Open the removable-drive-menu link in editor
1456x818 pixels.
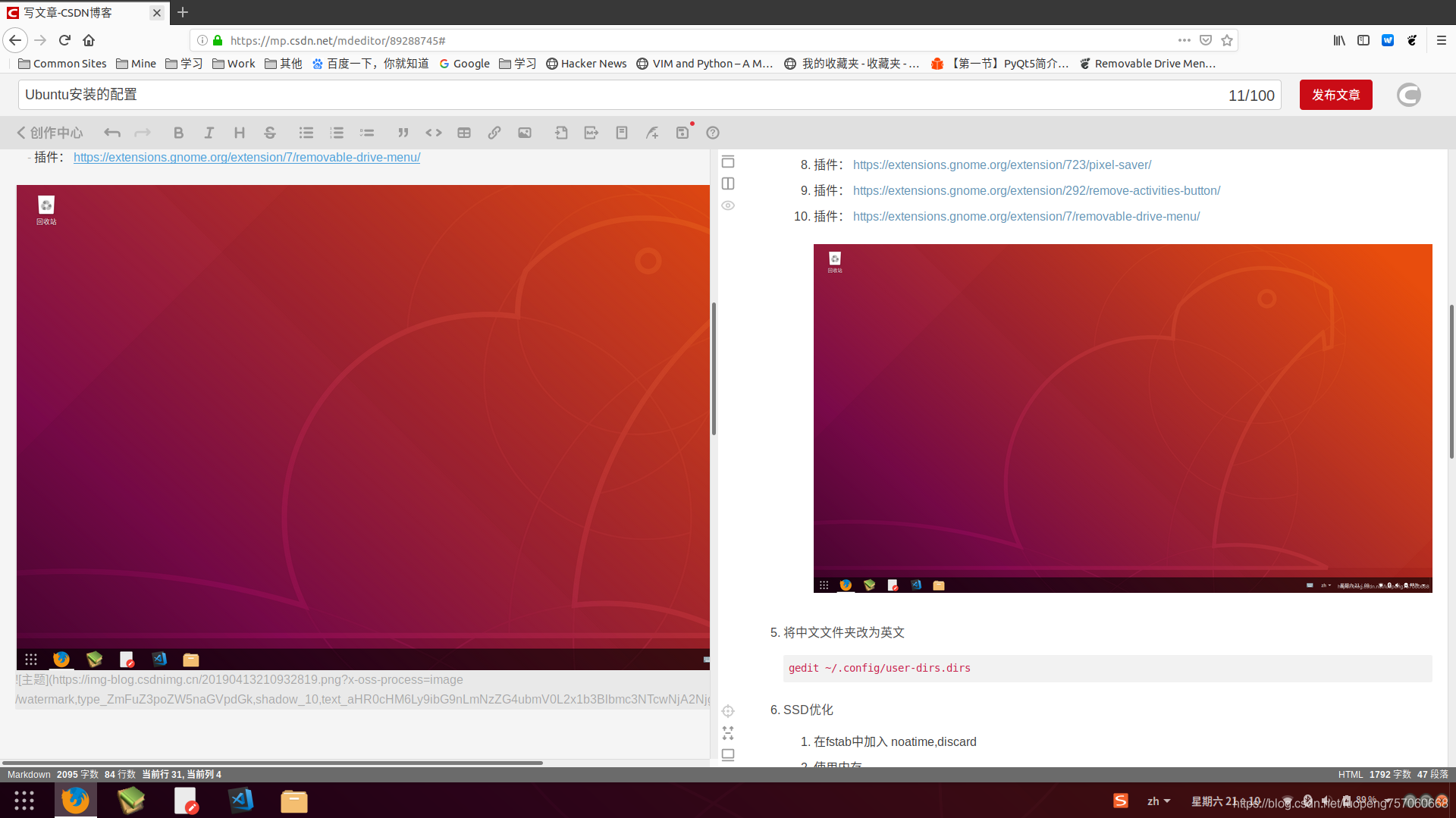pyautogui.click(x=246, y=157)
